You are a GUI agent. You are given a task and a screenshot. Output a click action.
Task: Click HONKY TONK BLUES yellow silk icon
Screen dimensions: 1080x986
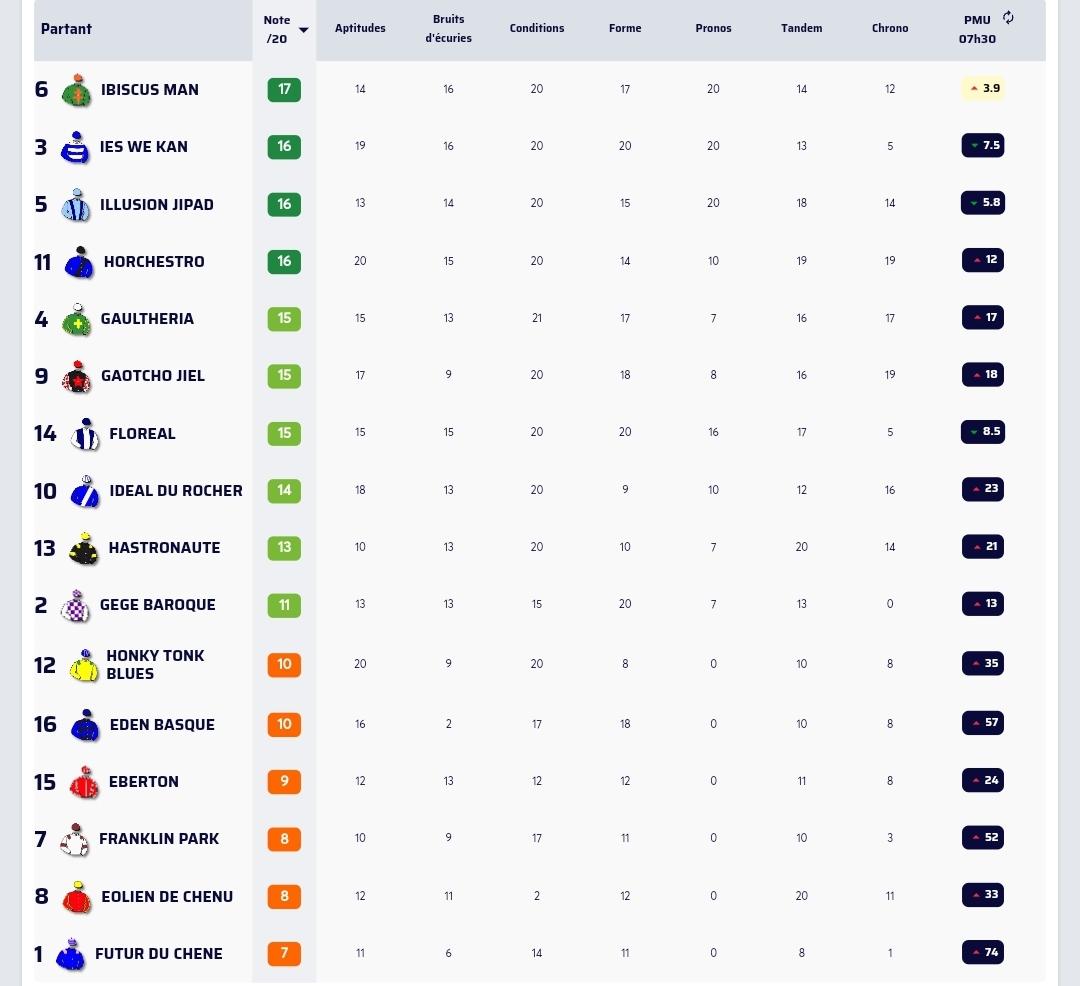[84, 665]
